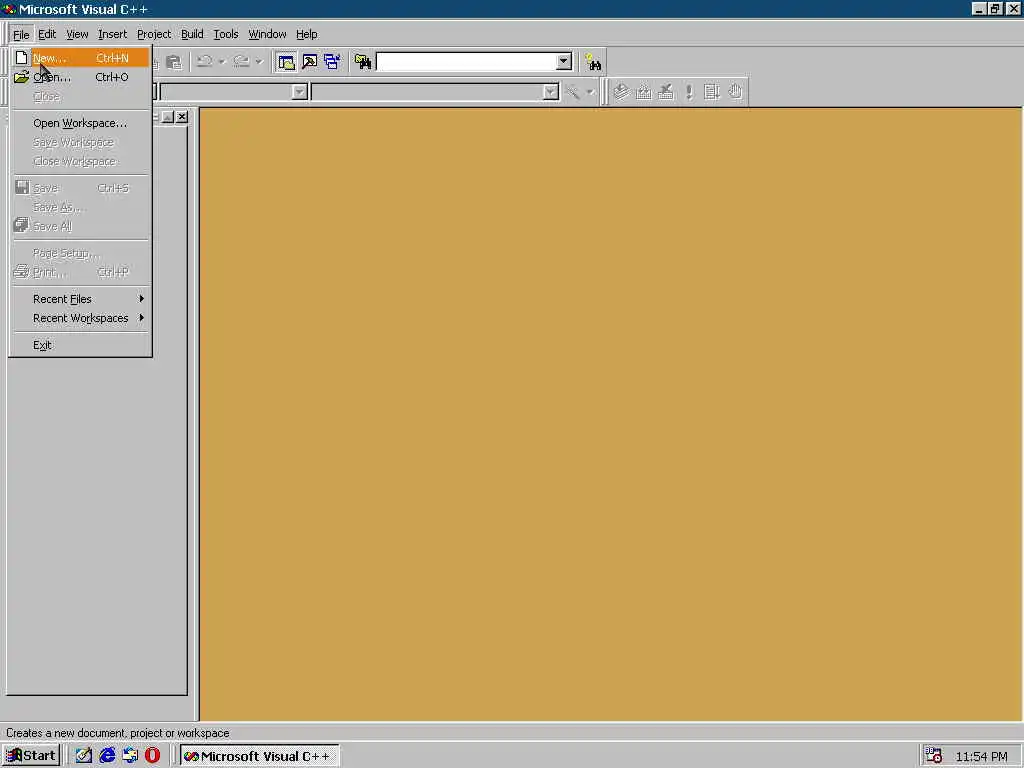Click the Visual C++ title bar app icon
Viewport: 1024px width, 768px height.
tap(9, 9)
